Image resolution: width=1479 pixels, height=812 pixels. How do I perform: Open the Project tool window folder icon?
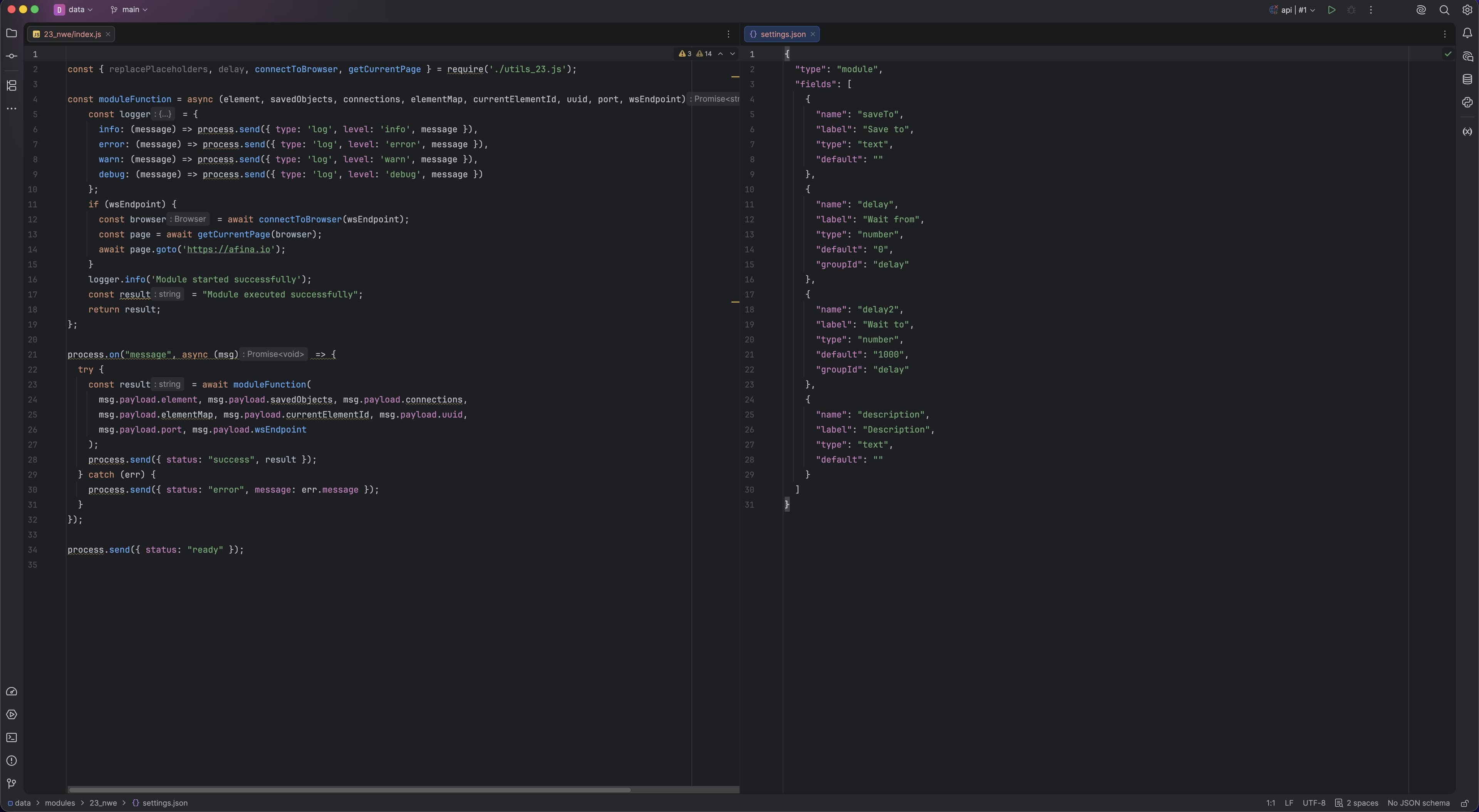(x=12, y=33)
